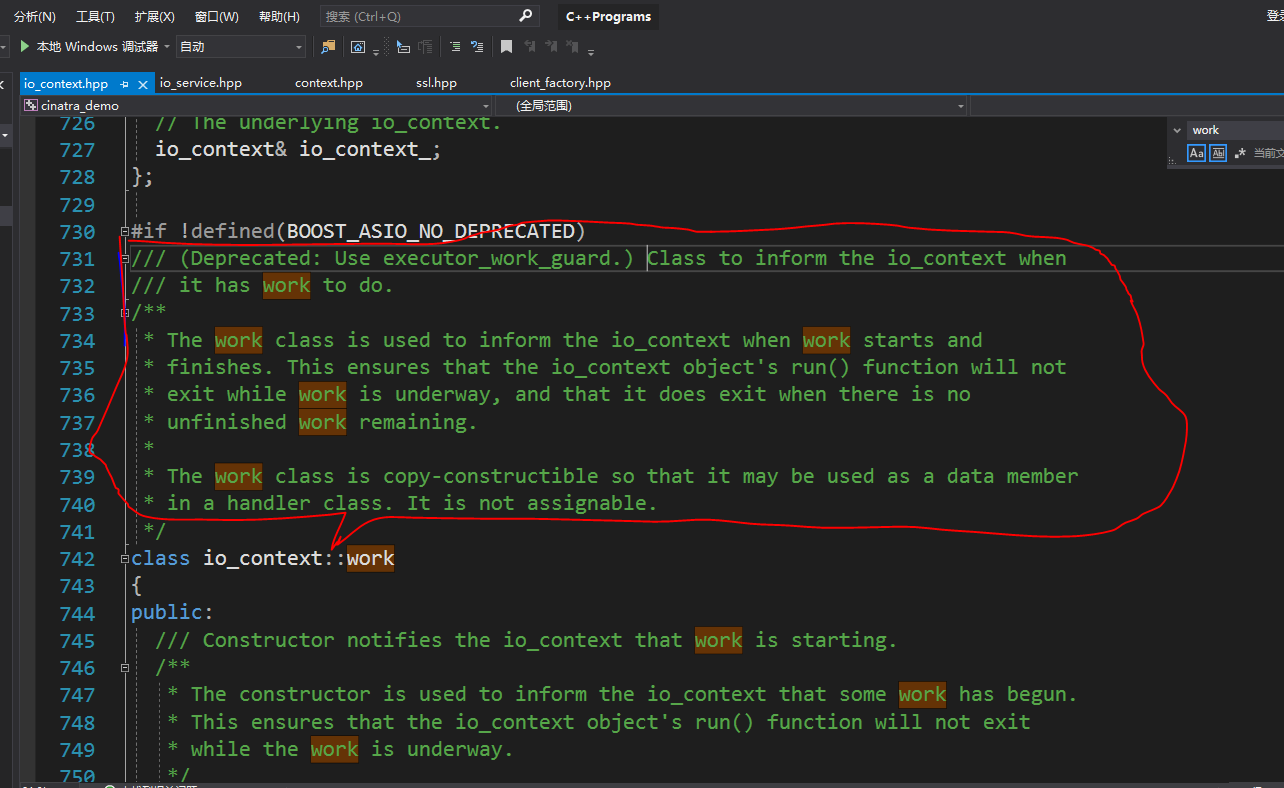Toggle match whole word in find box
The image size is (1284, 788).
pos(1218,153)
